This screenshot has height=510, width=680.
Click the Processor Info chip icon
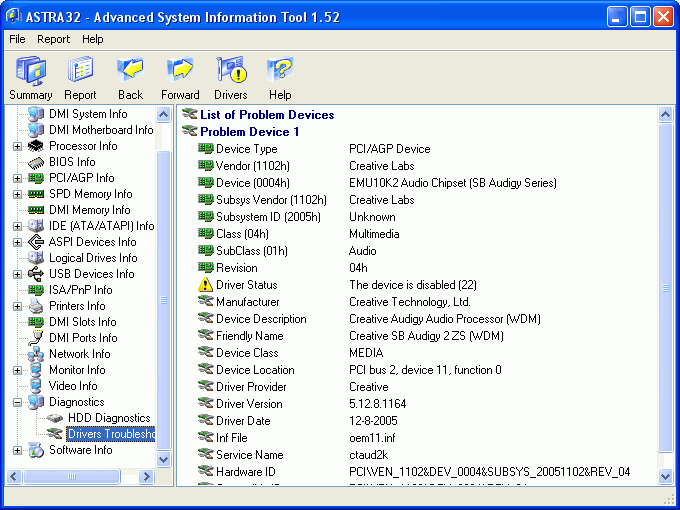(36, 146)
